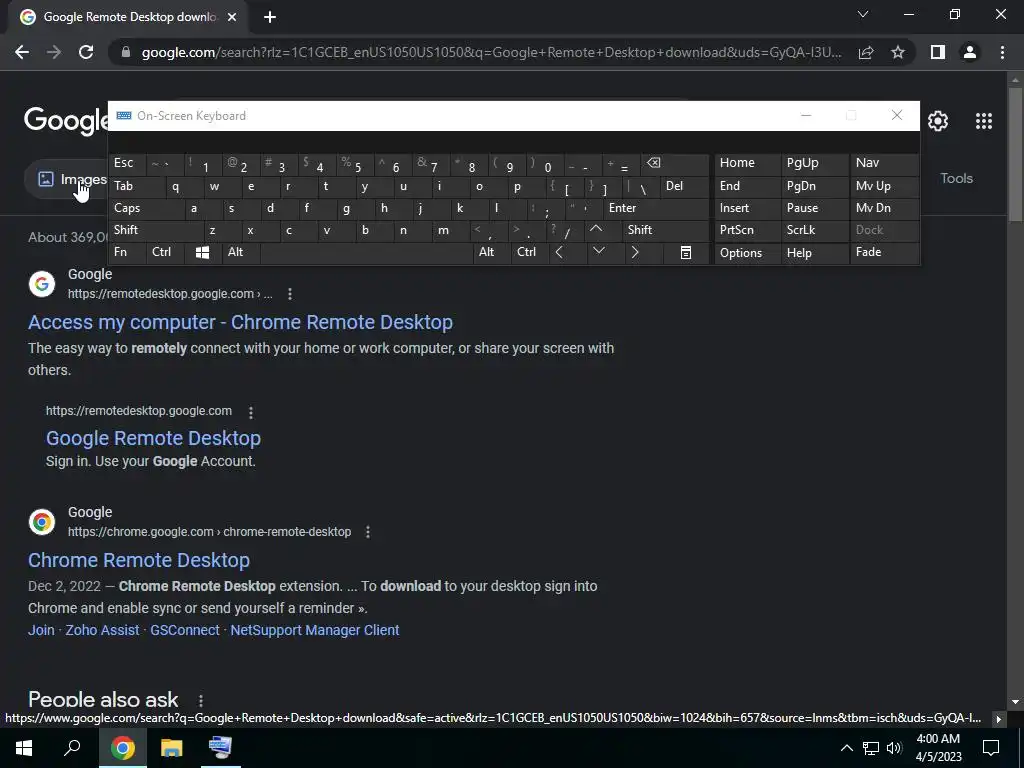Tap the Esc key on On-Screen Keyboard

point(127,163)
